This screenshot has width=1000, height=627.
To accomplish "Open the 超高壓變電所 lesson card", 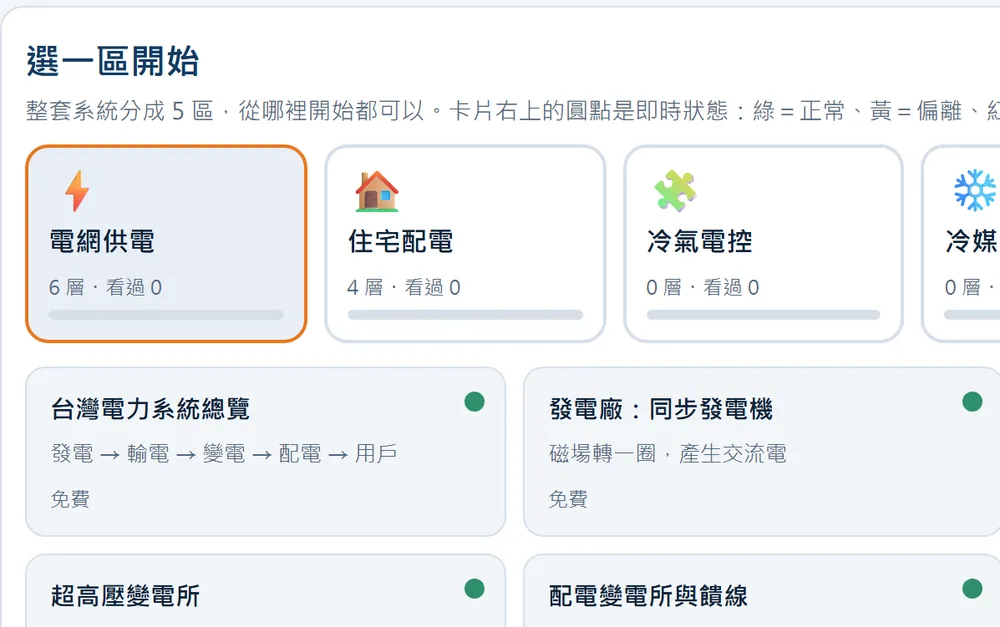I will (x=265, y=591).
